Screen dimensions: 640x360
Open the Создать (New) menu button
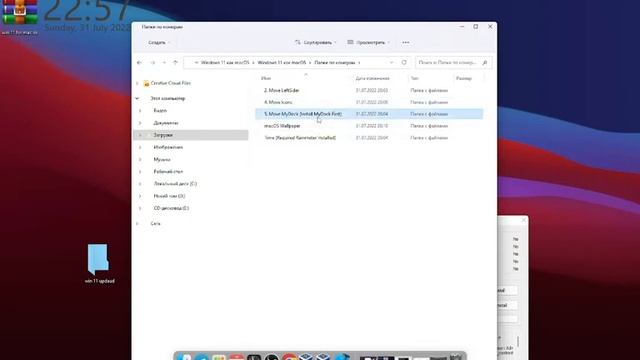point(159,42)
